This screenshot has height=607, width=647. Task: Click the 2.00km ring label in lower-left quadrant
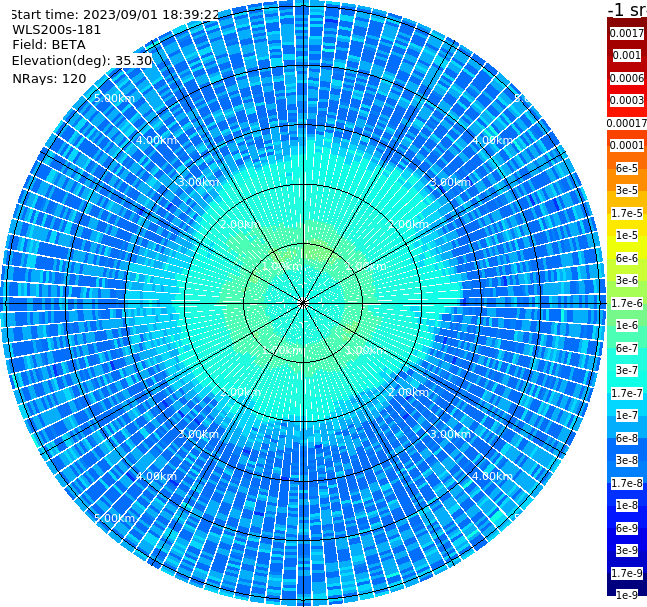click(x=240, y=392)
